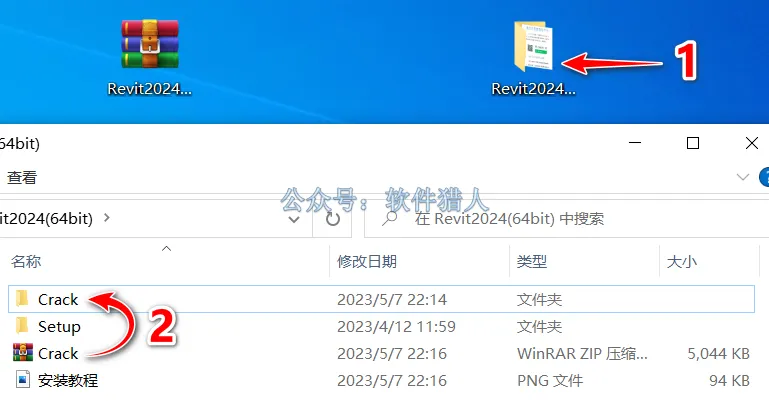Viewport: 769px width, 401px height.
Task: Click the refresh button beside address bar
Action: point(333,219)
